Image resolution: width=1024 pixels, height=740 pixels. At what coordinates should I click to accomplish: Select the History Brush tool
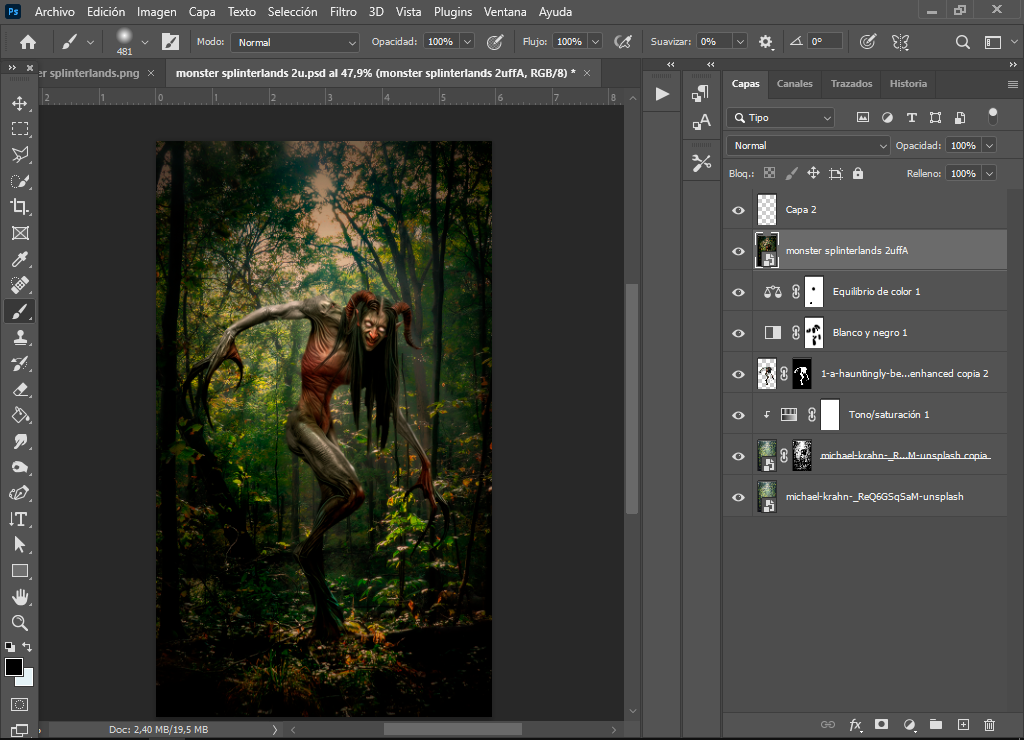pos(20,363)
